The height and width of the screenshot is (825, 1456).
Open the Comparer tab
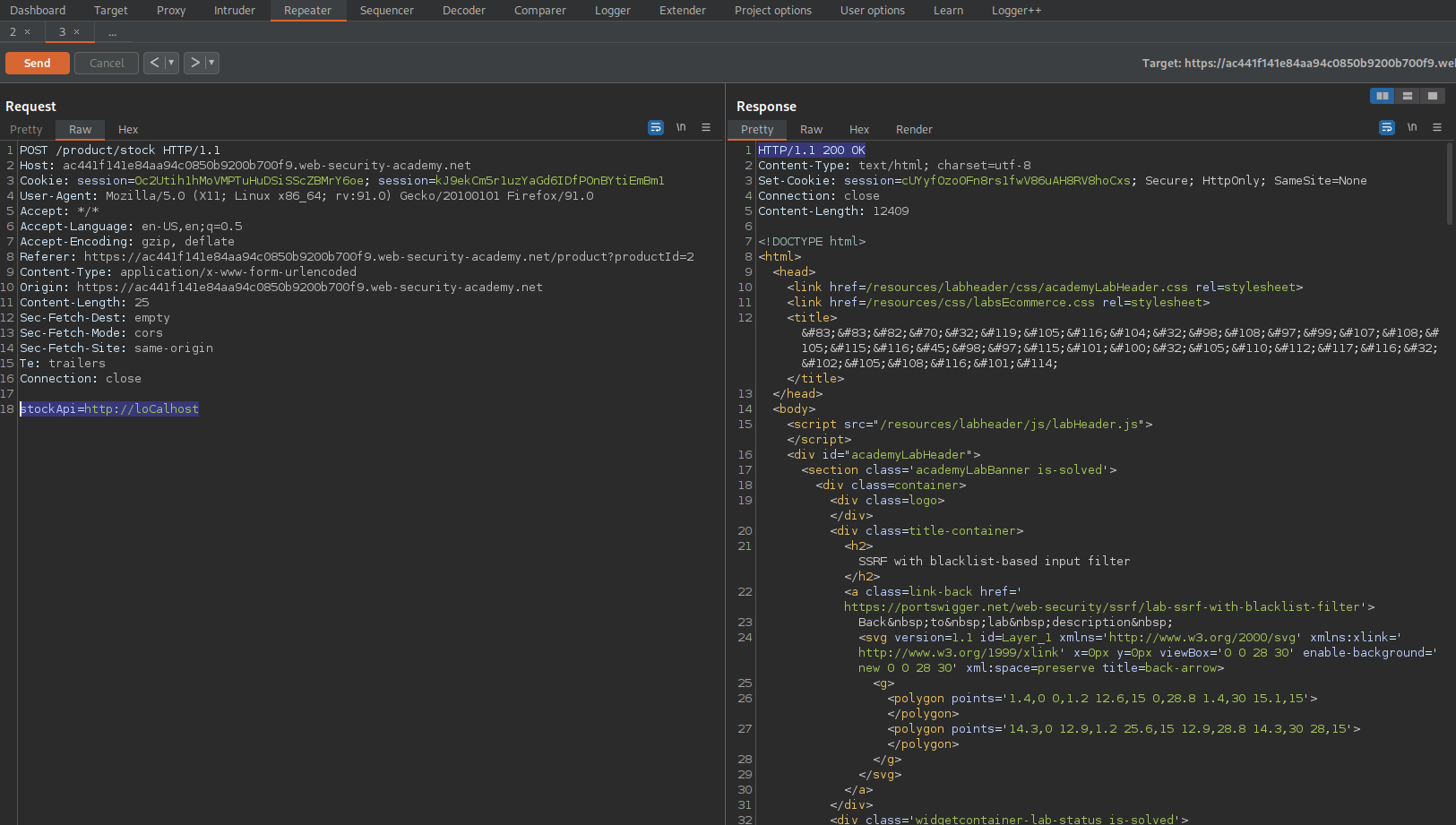click(x=540, y=11)
